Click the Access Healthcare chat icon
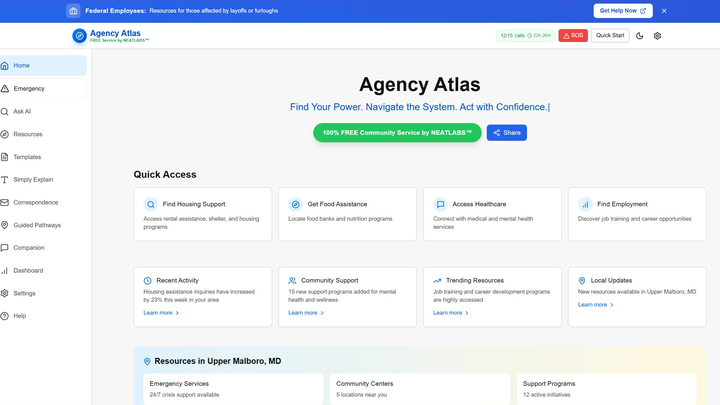720x405 pixels. point(440,204)
